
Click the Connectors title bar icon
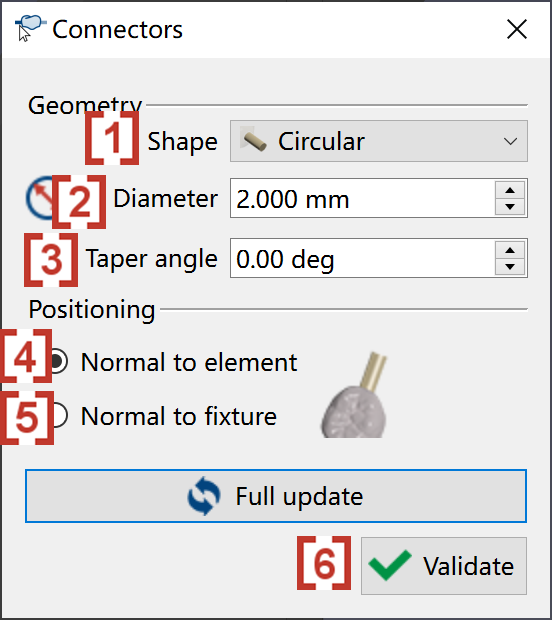pyautogui.click(x=30, y=27)
